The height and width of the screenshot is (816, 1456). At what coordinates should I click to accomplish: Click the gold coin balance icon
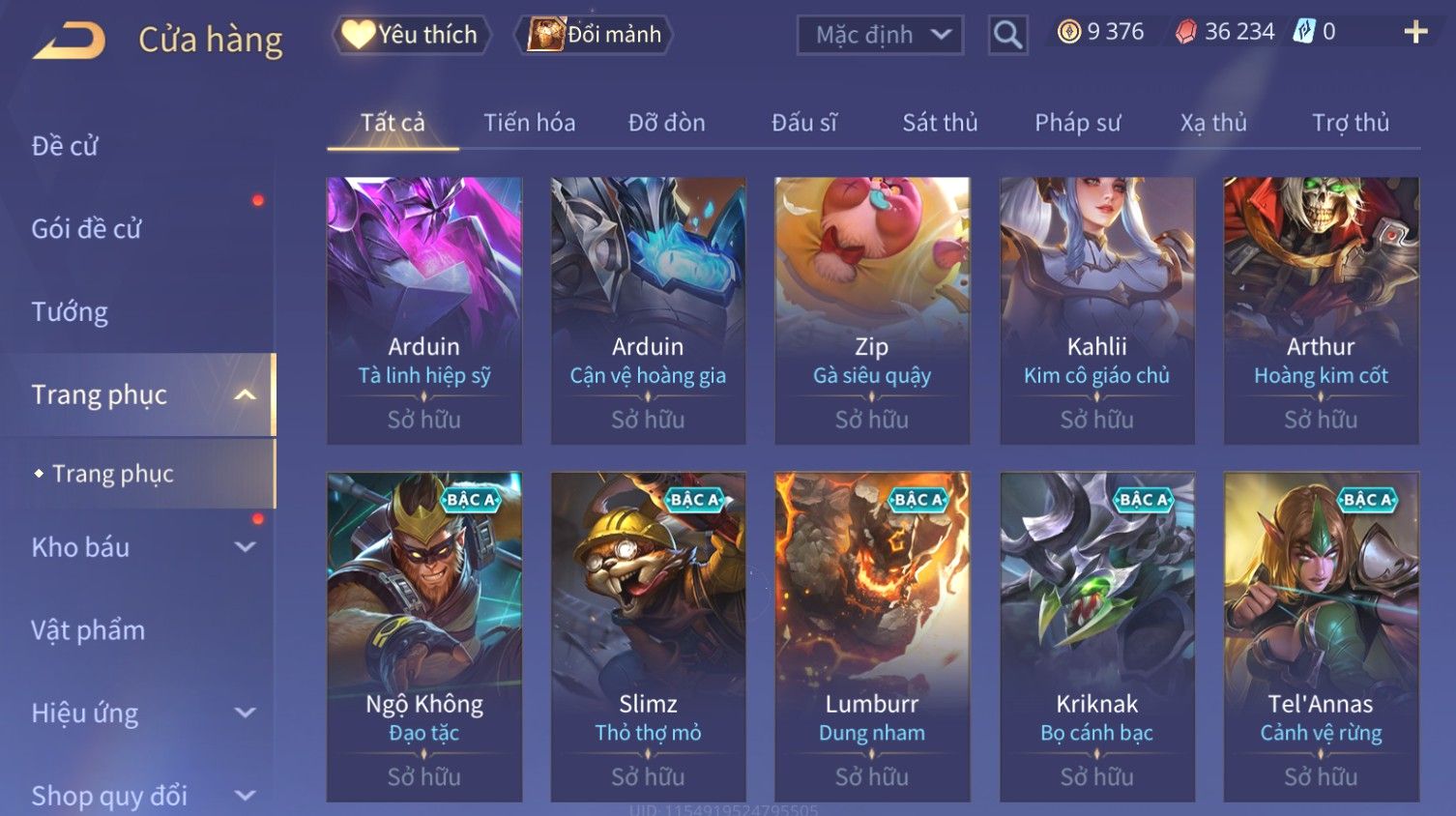[1068, 32]
